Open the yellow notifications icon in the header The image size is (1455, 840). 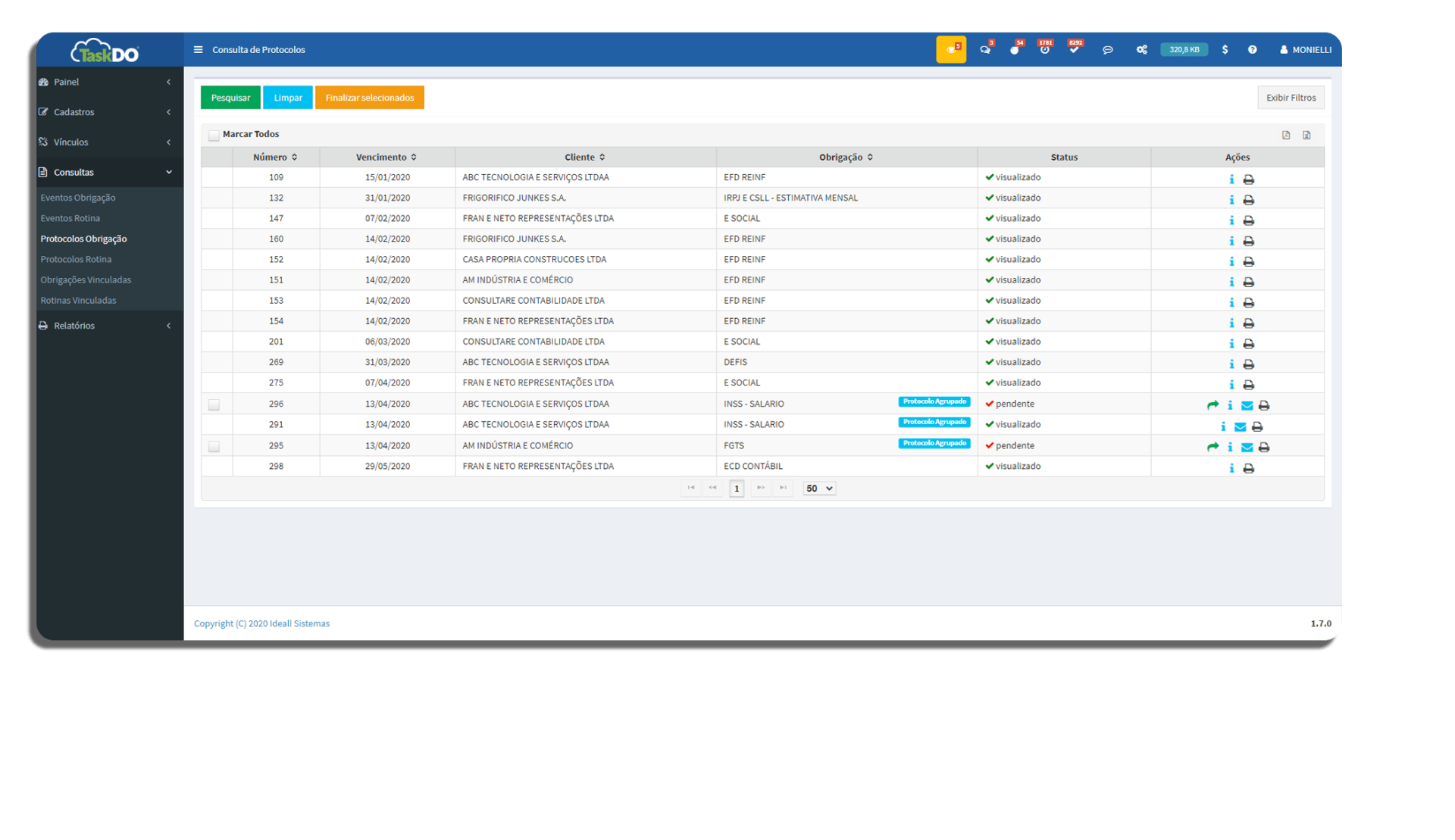coord(951,49)
